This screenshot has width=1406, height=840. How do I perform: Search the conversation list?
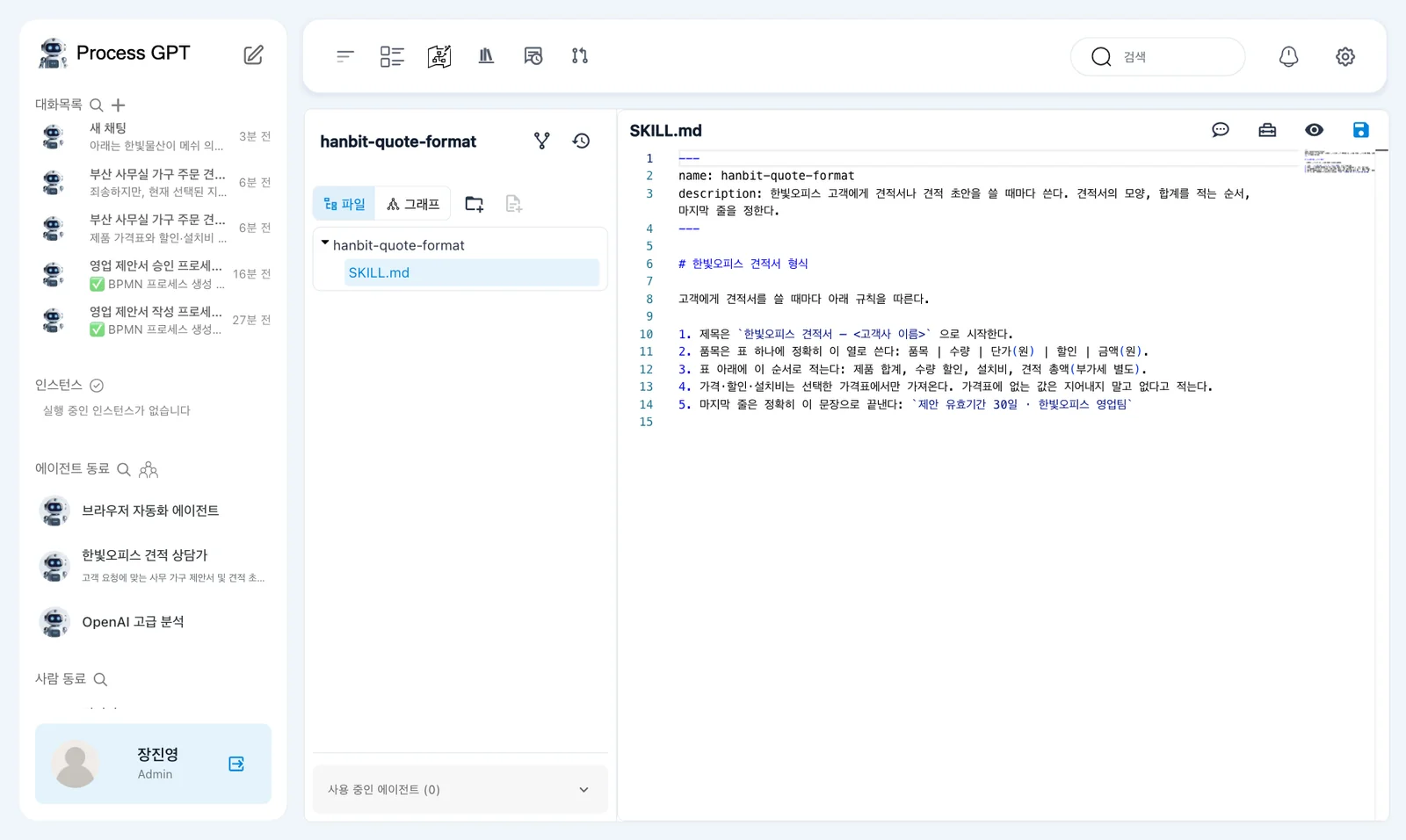click(97, 105)
